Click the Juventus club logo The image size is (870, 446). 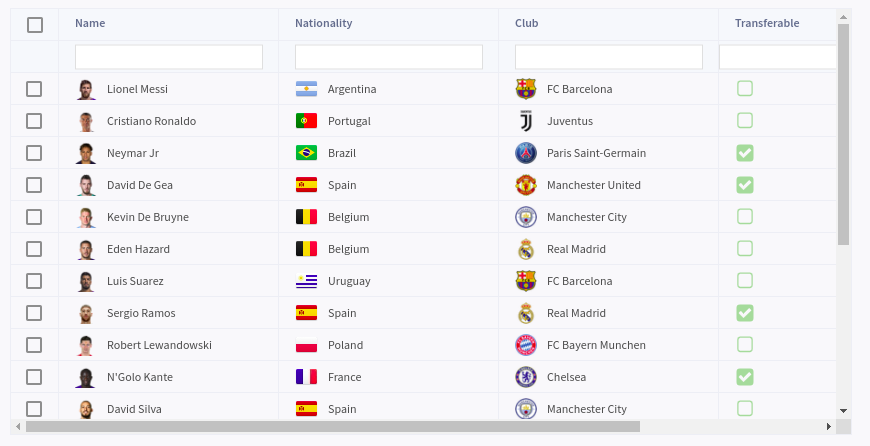pos(525,121)
